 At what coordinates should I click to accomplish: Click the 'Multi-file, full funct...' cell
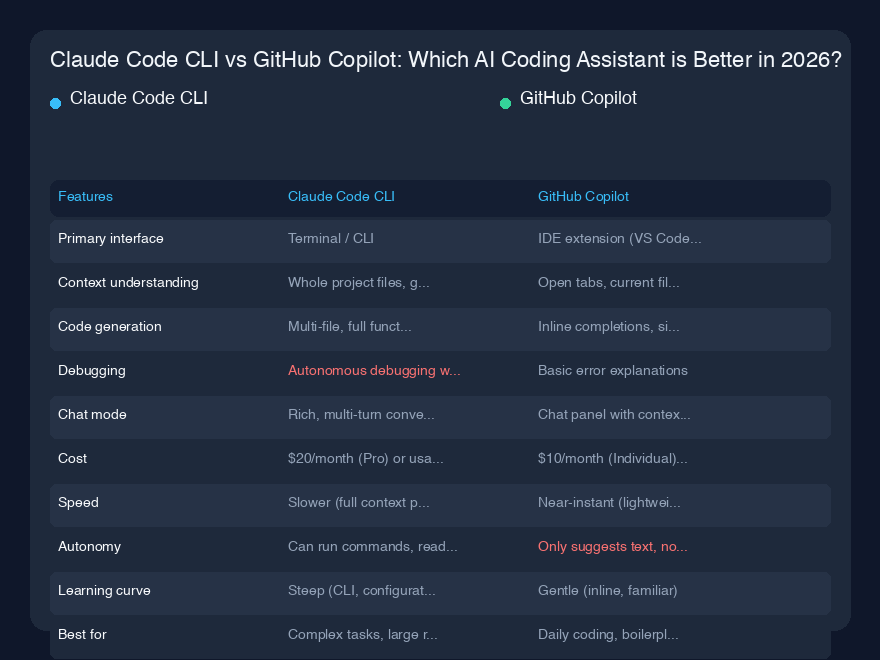pos(350,327)
